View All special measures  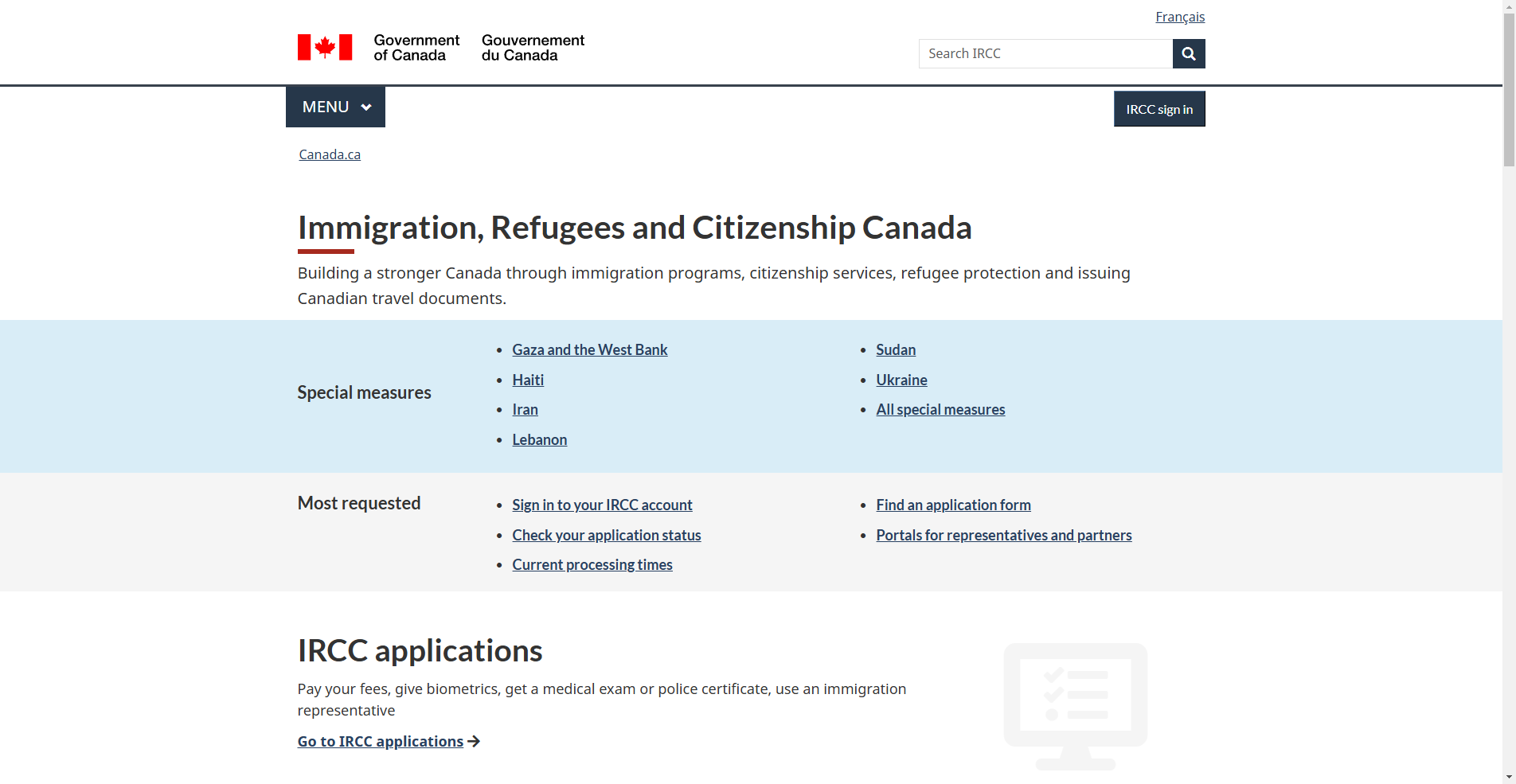tap(940, 410)
